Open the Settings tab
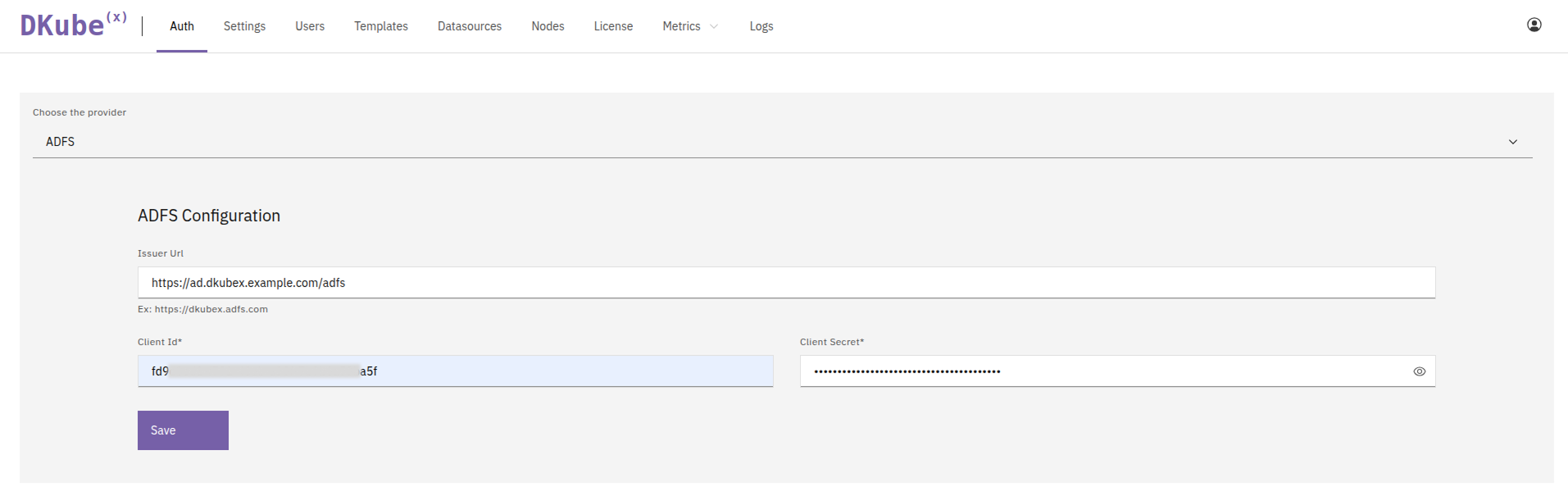1568x496 pixels. 244,26
